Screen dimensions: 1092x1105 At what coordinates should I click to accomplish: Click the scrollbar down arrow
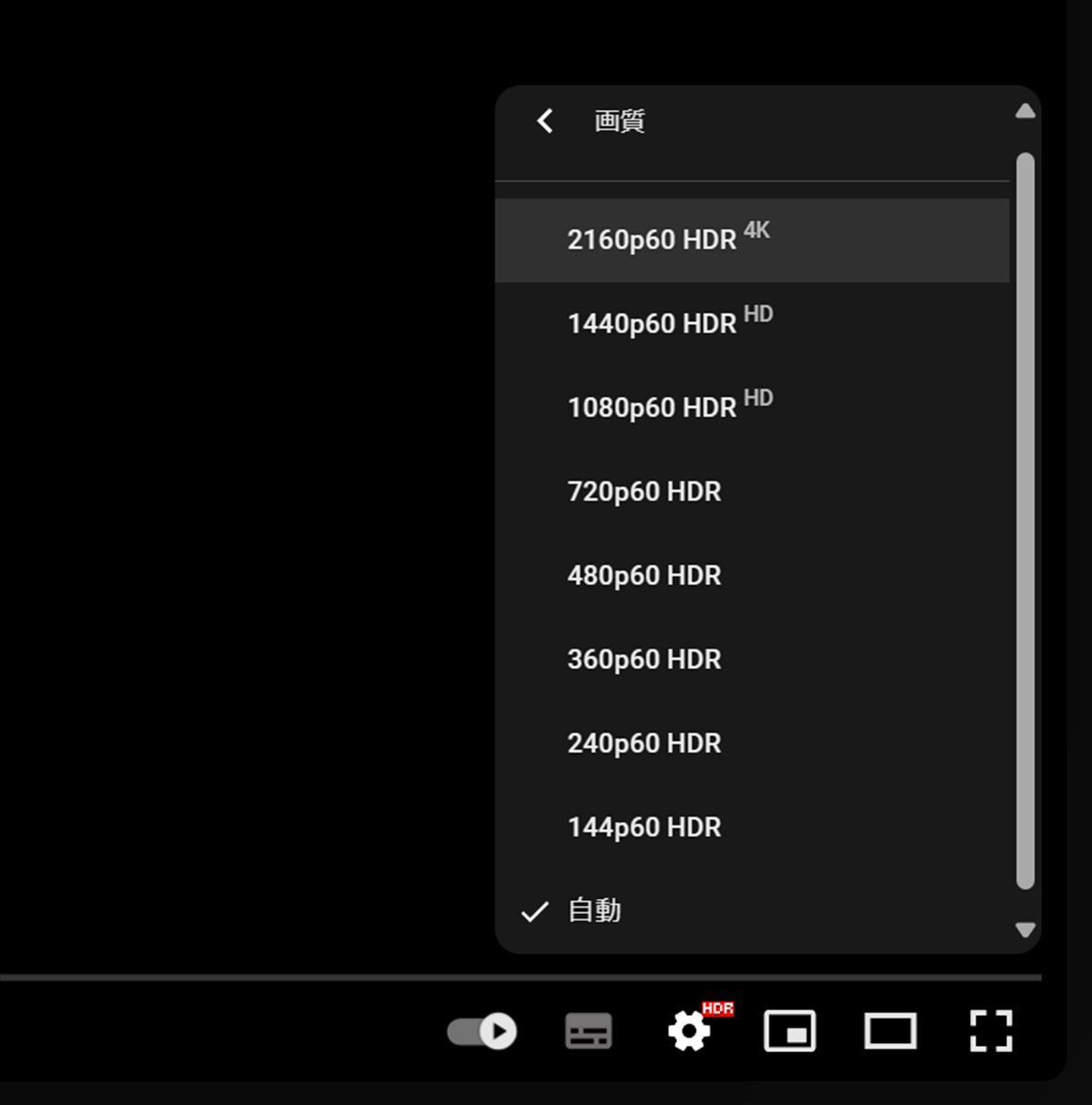tap(1025, 929)
